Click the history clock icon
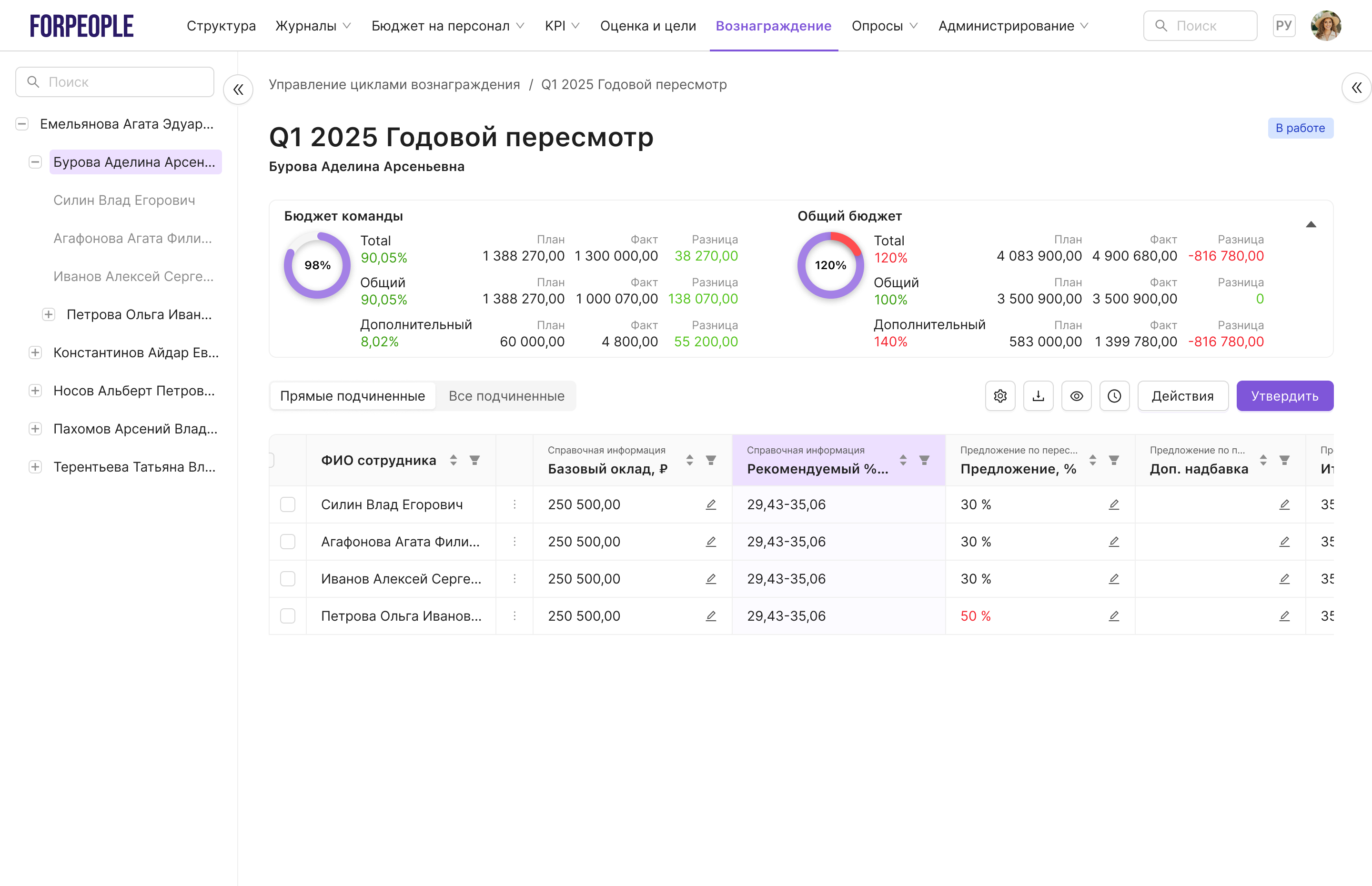The width and height of the screenshot is (1372, 886). click(x=1114, y=396)
